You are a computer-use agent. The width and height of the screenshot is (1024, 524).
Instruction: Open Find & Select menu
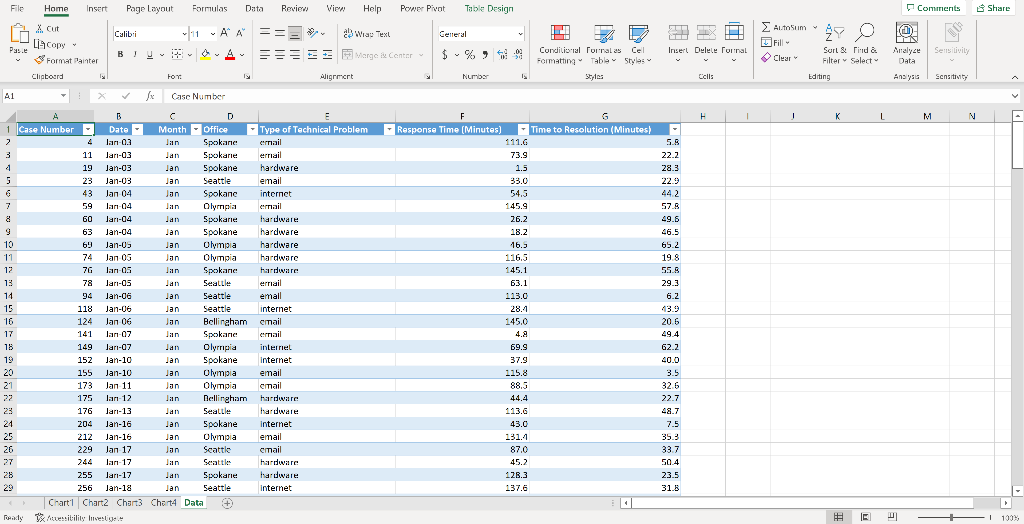pos(865,44)
